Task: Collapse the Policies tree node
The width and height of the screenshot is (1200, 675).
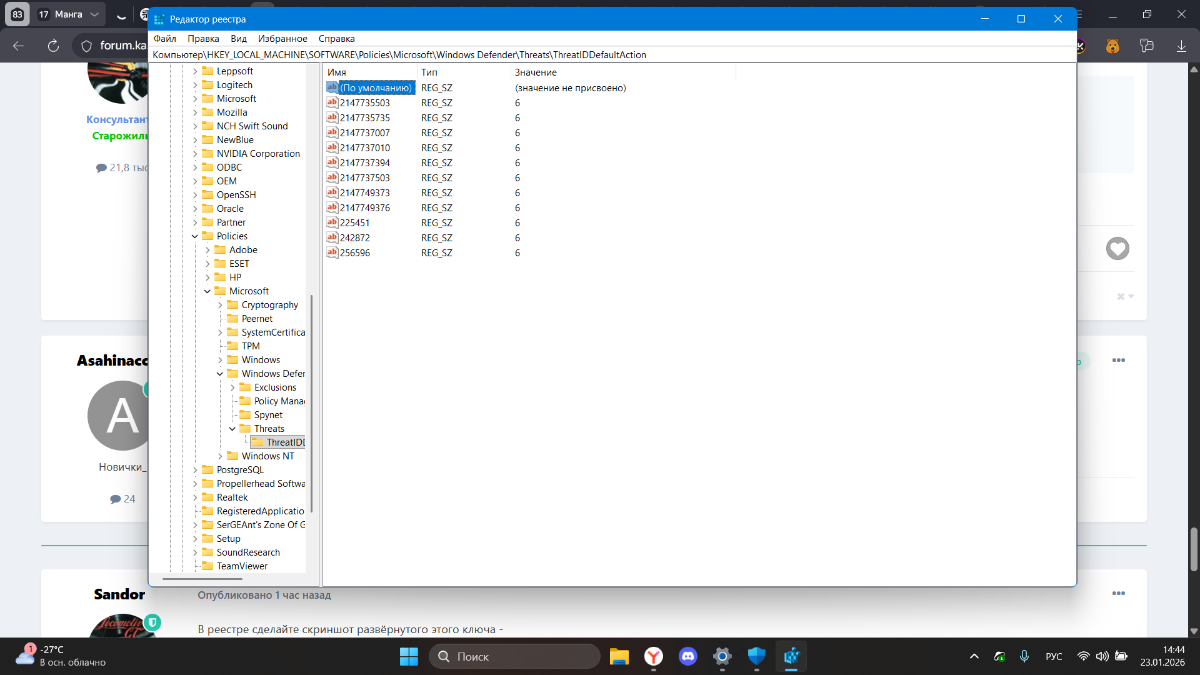Action: tap(195, 236)
